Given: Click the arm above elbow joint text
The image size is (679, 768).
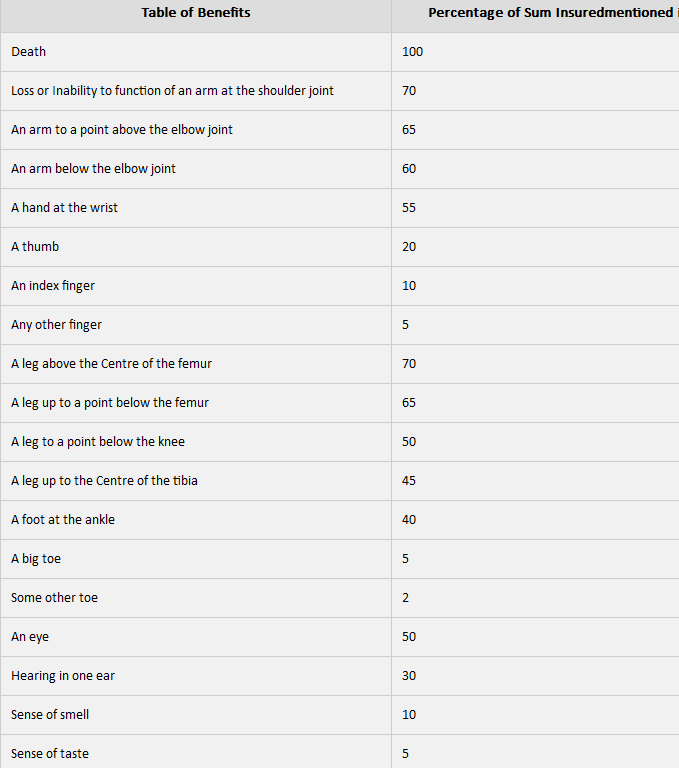Looking at the screenshot, I should click(x=121, y=130).
